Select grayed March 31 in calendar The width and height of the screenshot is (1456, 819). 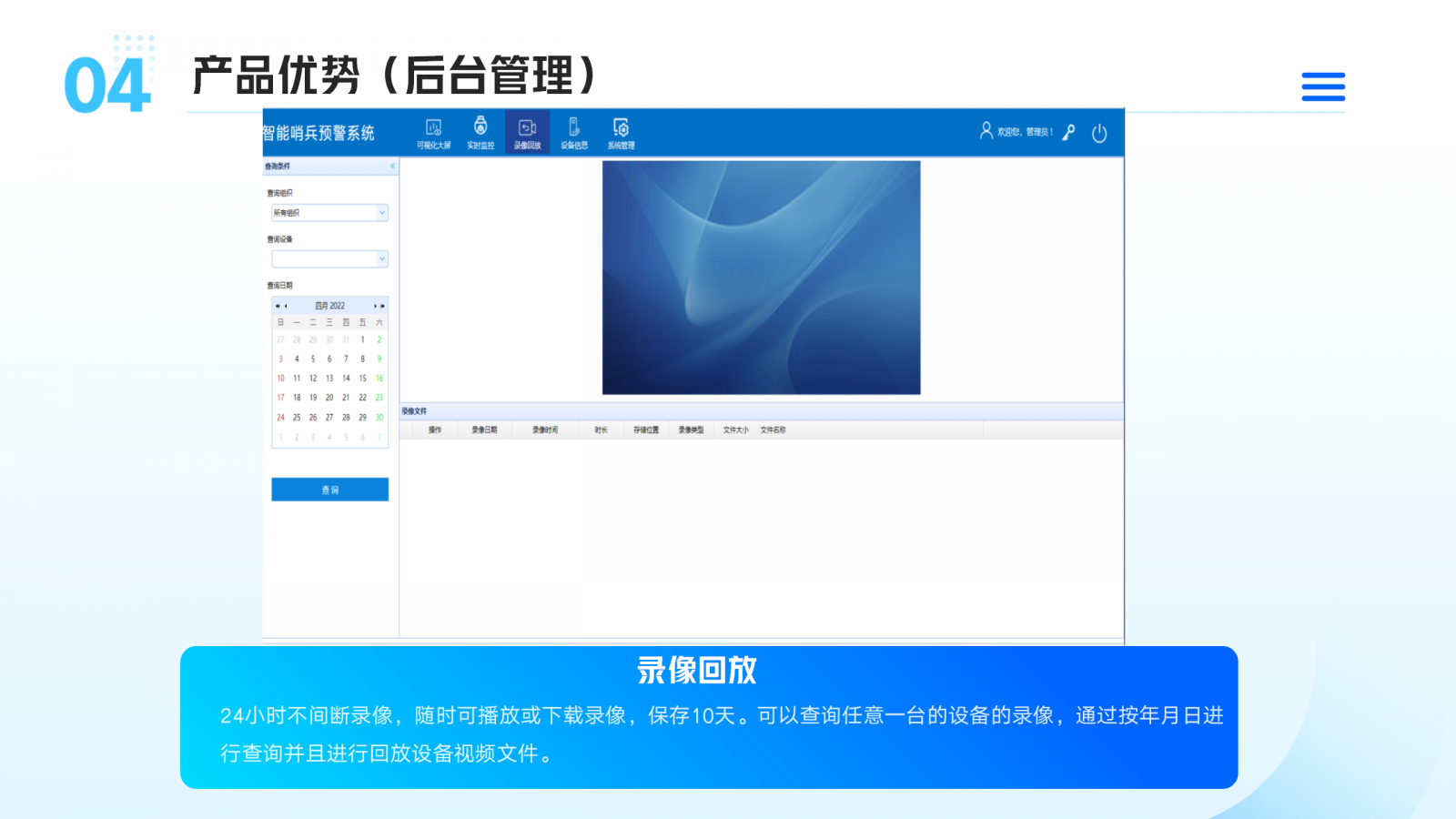coord(346,339)
